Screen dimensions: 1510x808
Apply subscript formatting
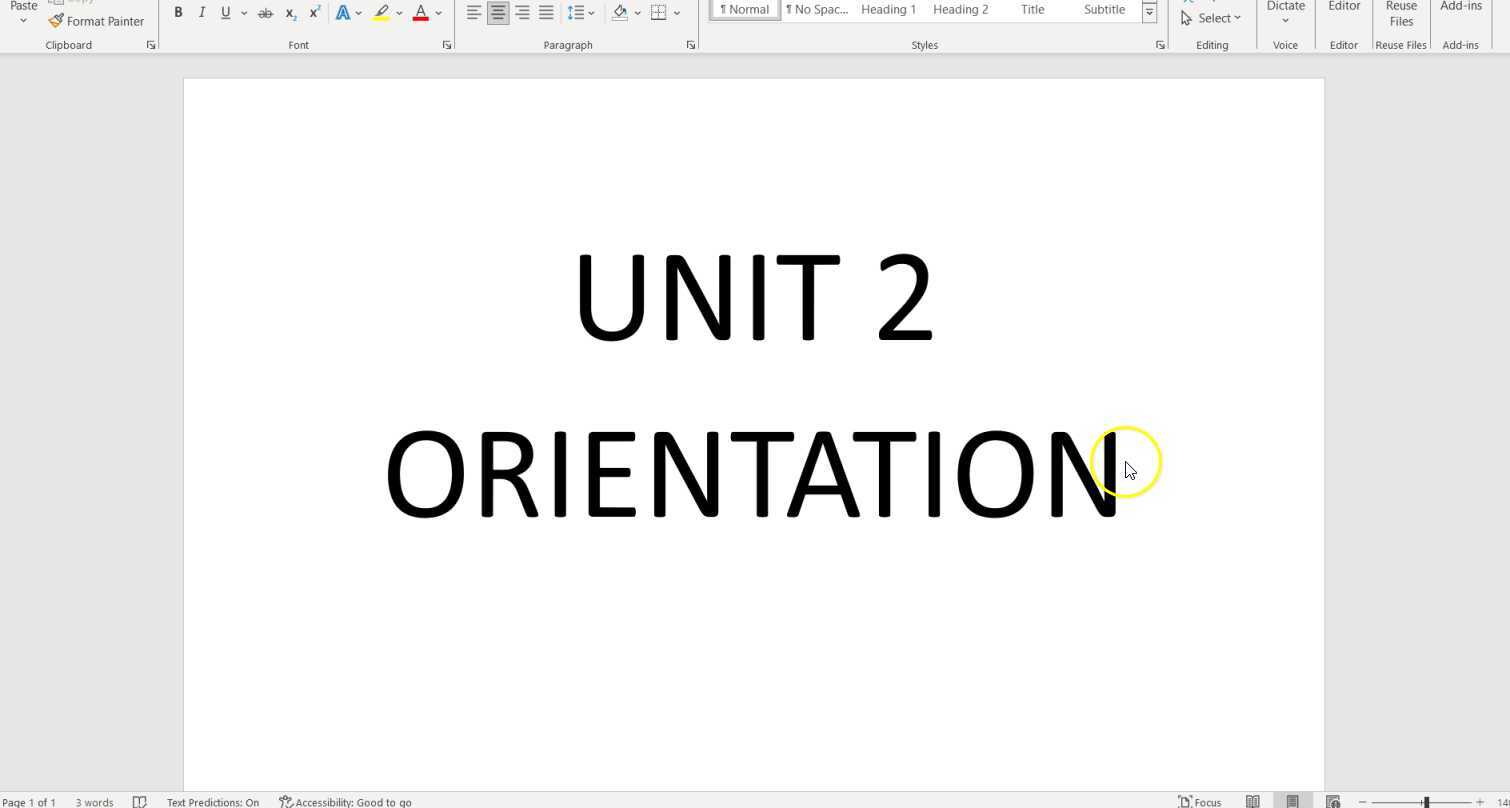[290, 13]
